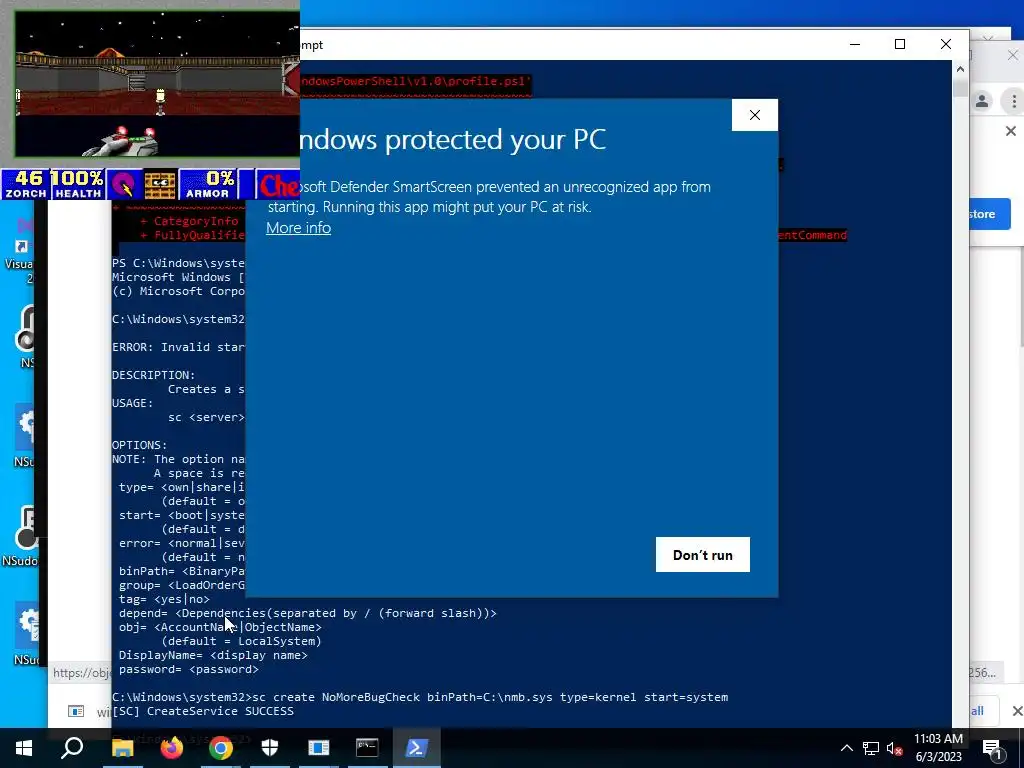Viewport: 1024px width, 768px height.
Task: Close the SmartScreen dialog
Action: click(x=755, y=115)
